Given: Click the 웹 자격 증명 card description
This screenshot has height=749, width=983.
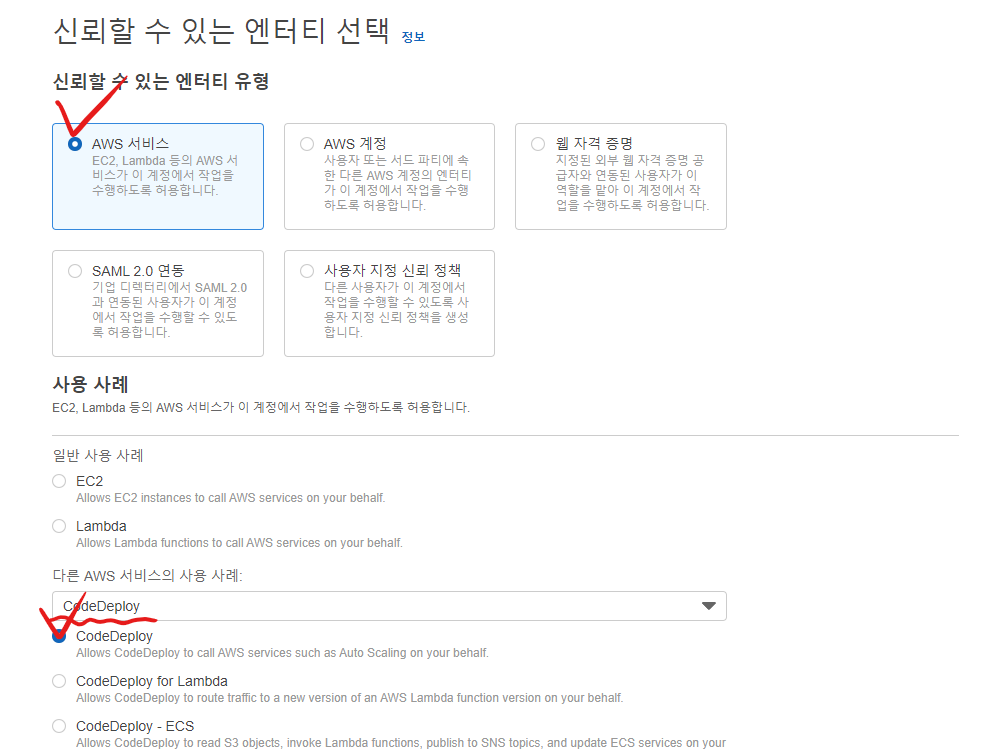Looking at the screenshot, I should [x=632, y=183].
